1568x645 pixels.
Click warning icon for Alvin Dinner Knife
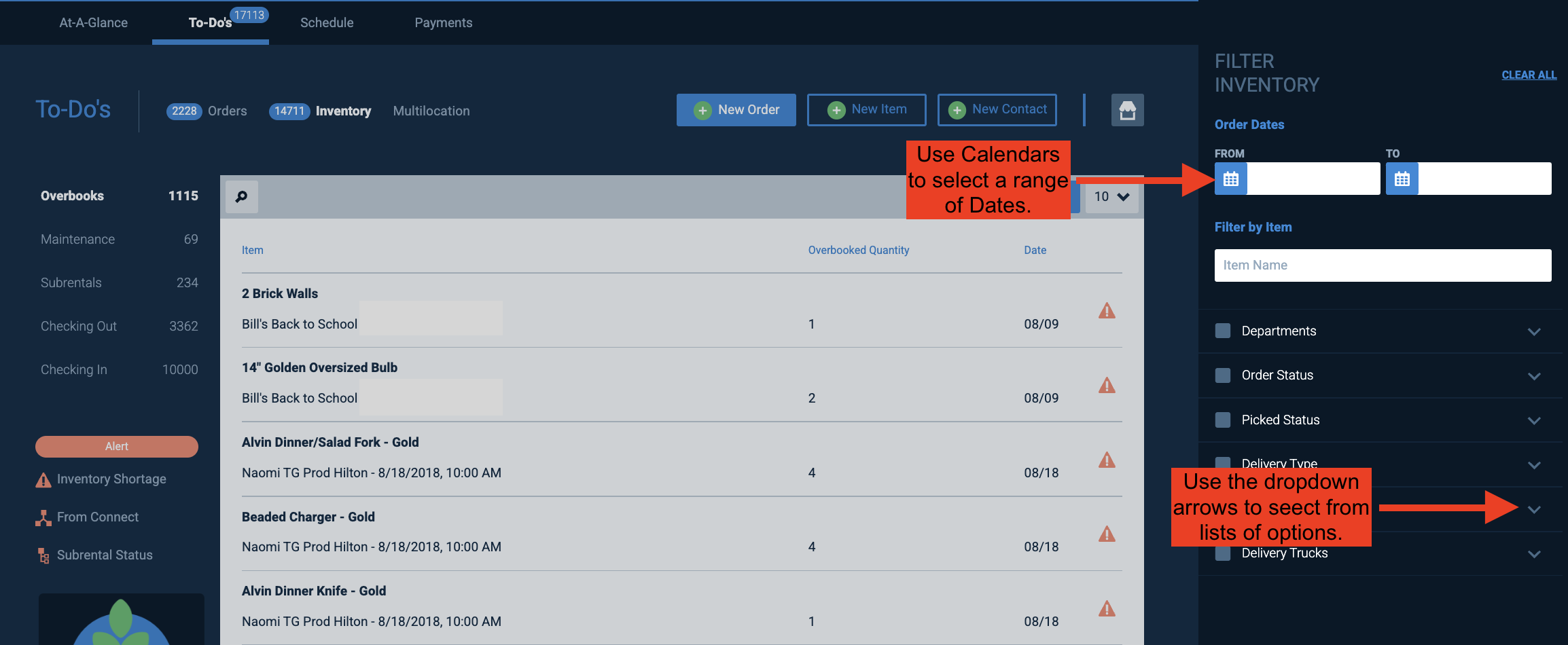click(1107, 608)
